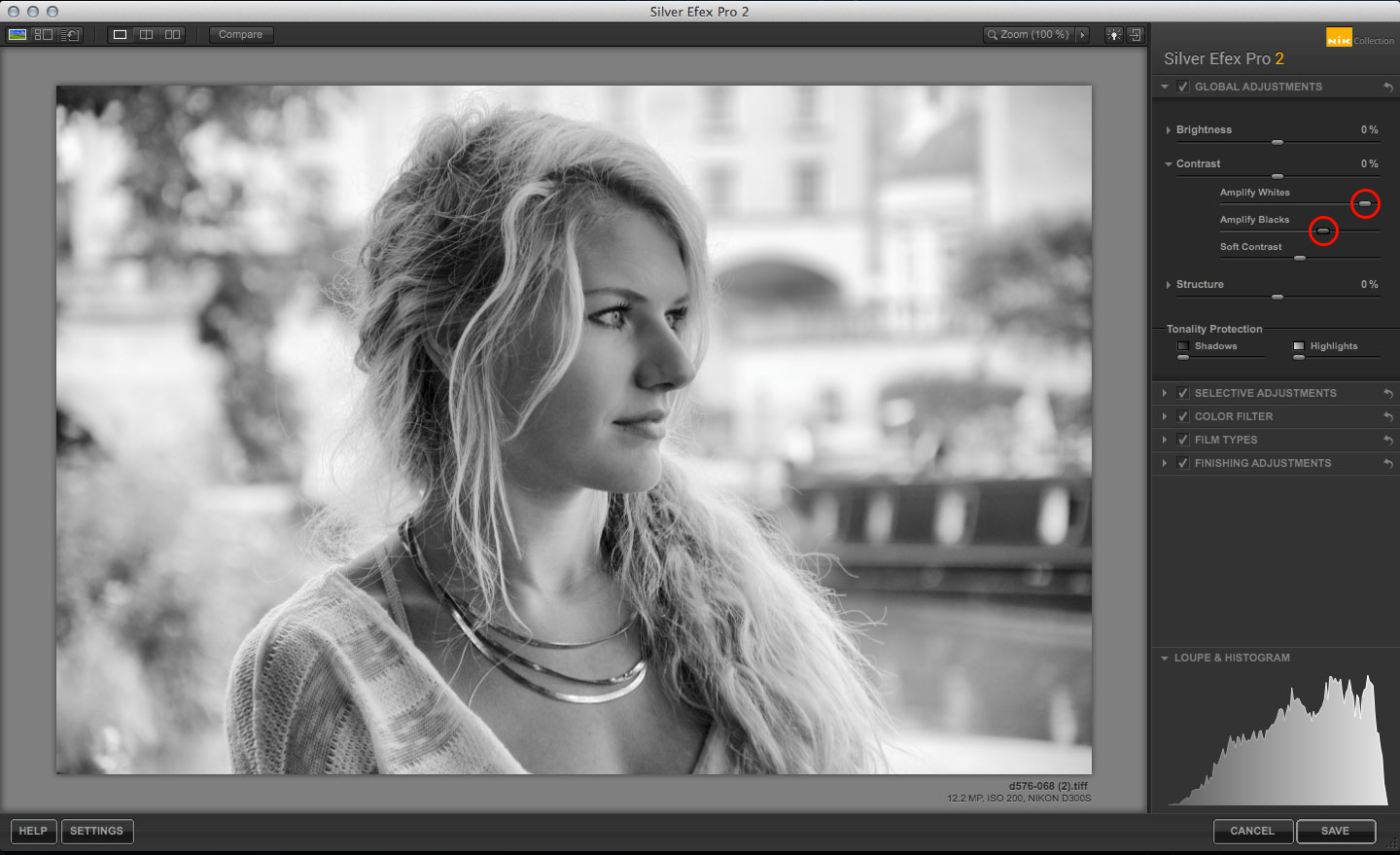Expand the Brightness adjustment section

point(1168,129)
